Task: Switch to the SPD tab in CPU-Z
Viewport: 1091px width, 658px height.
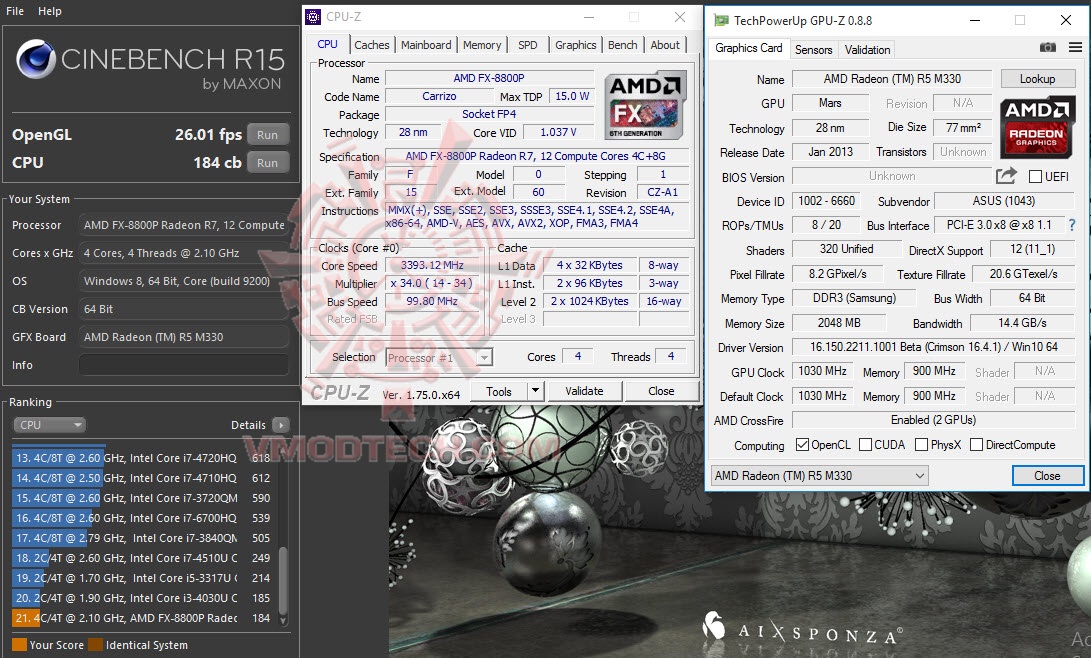Action: [x=527, y=45]
